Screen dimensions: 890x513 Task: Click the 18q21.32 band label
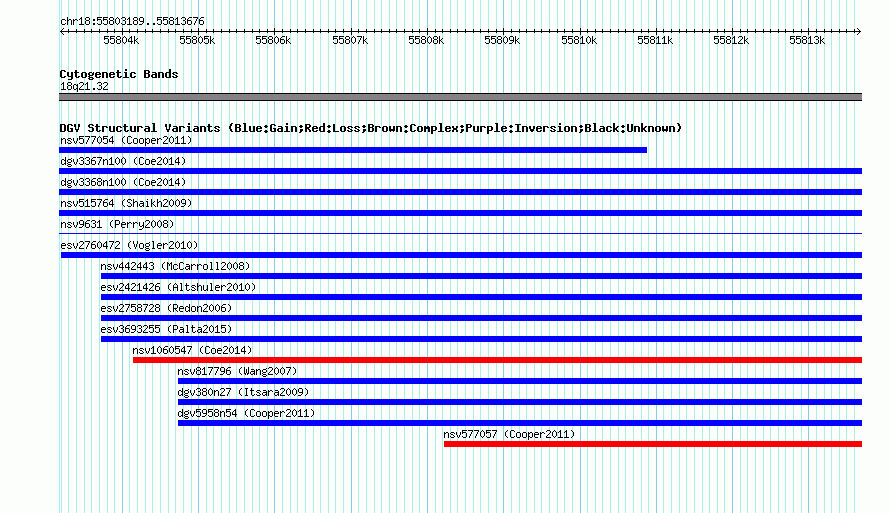(84, 86)
